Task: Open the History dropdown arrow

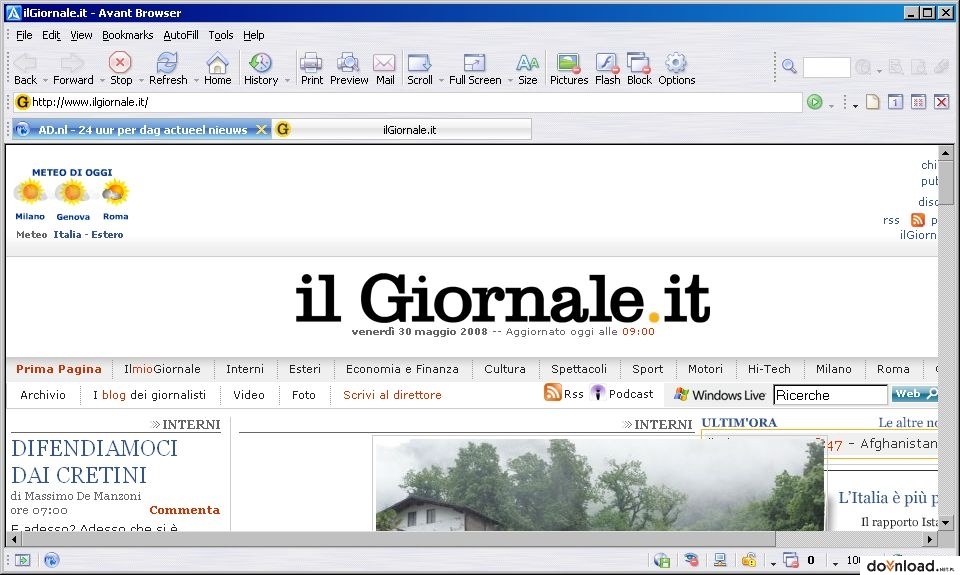Action: (287, 80)
